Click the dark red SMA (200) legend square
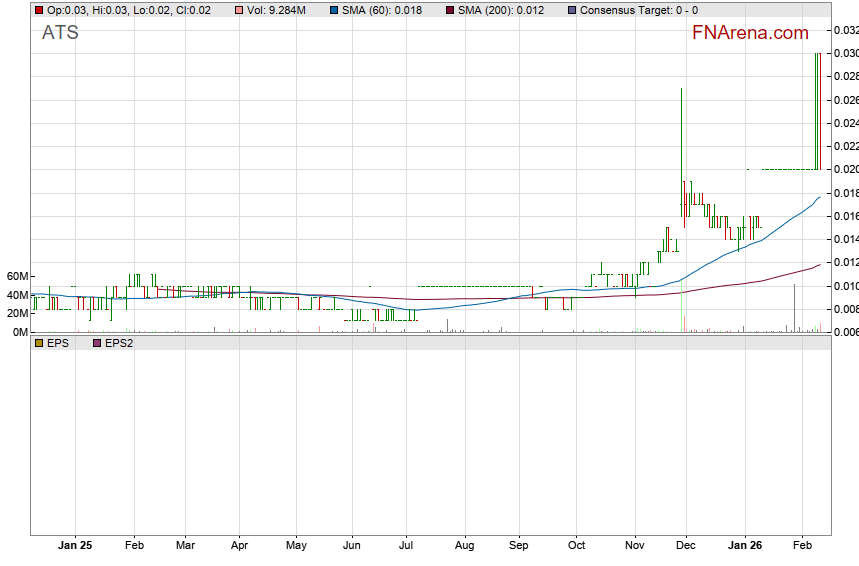 449,10
